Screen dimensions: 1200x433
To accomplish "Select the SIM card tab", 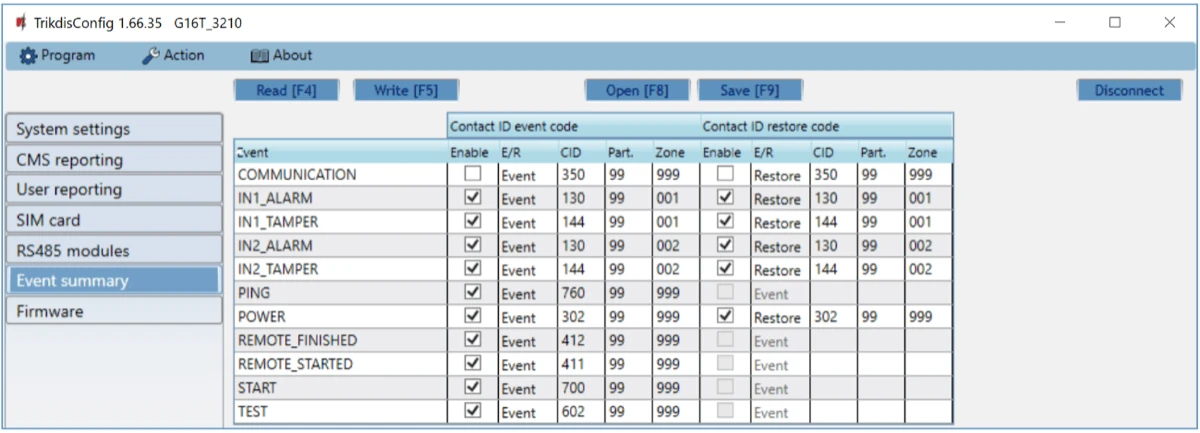I will click(113, 220).
